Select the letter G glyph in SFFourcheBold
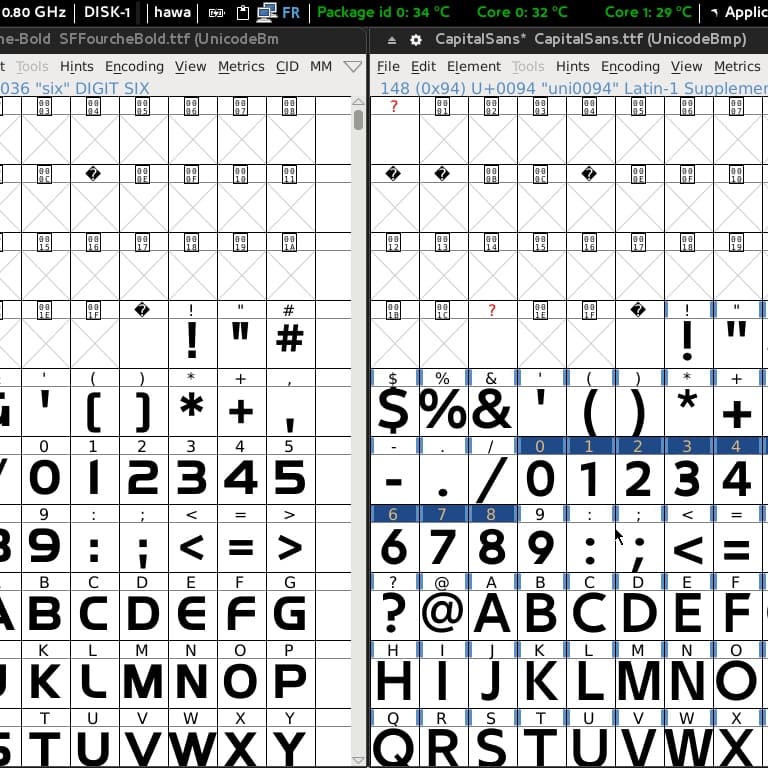 (290, 616)
